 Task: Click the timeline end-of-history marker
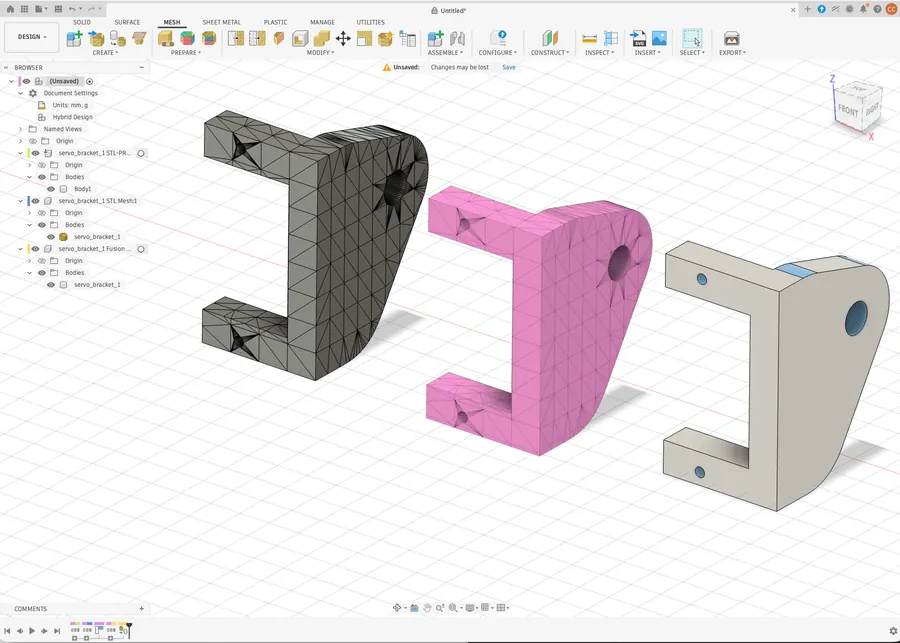129,630
